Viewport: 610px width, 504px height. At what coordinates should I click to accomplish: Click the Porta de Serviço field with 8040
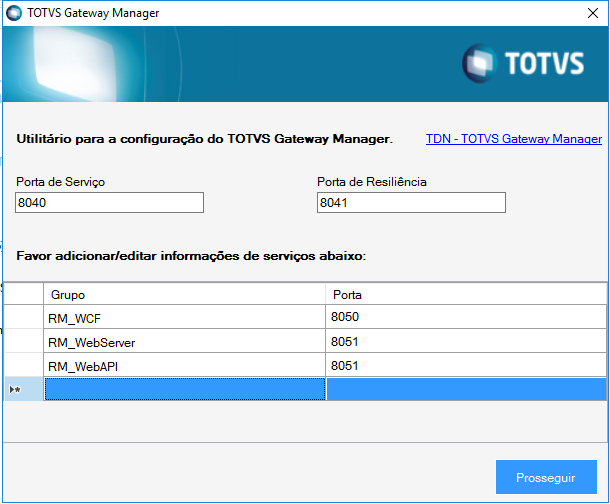tap(109, 203)
